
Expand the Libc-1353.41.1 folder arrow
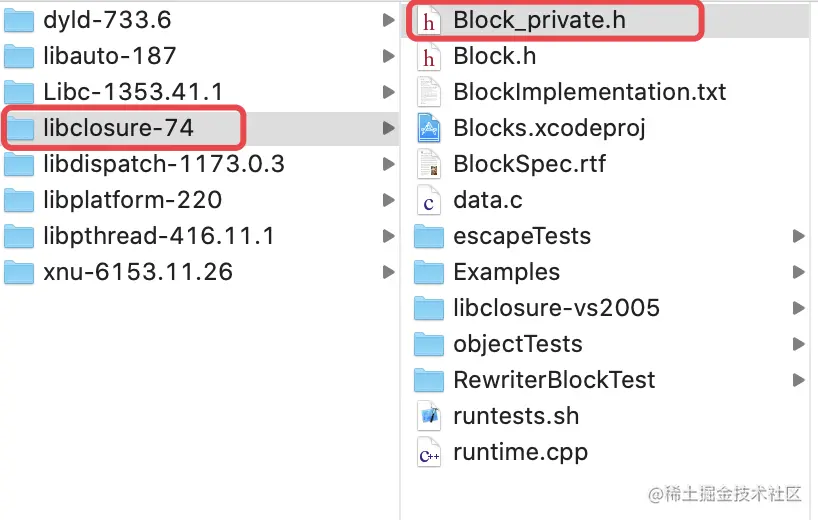(387, 92)
